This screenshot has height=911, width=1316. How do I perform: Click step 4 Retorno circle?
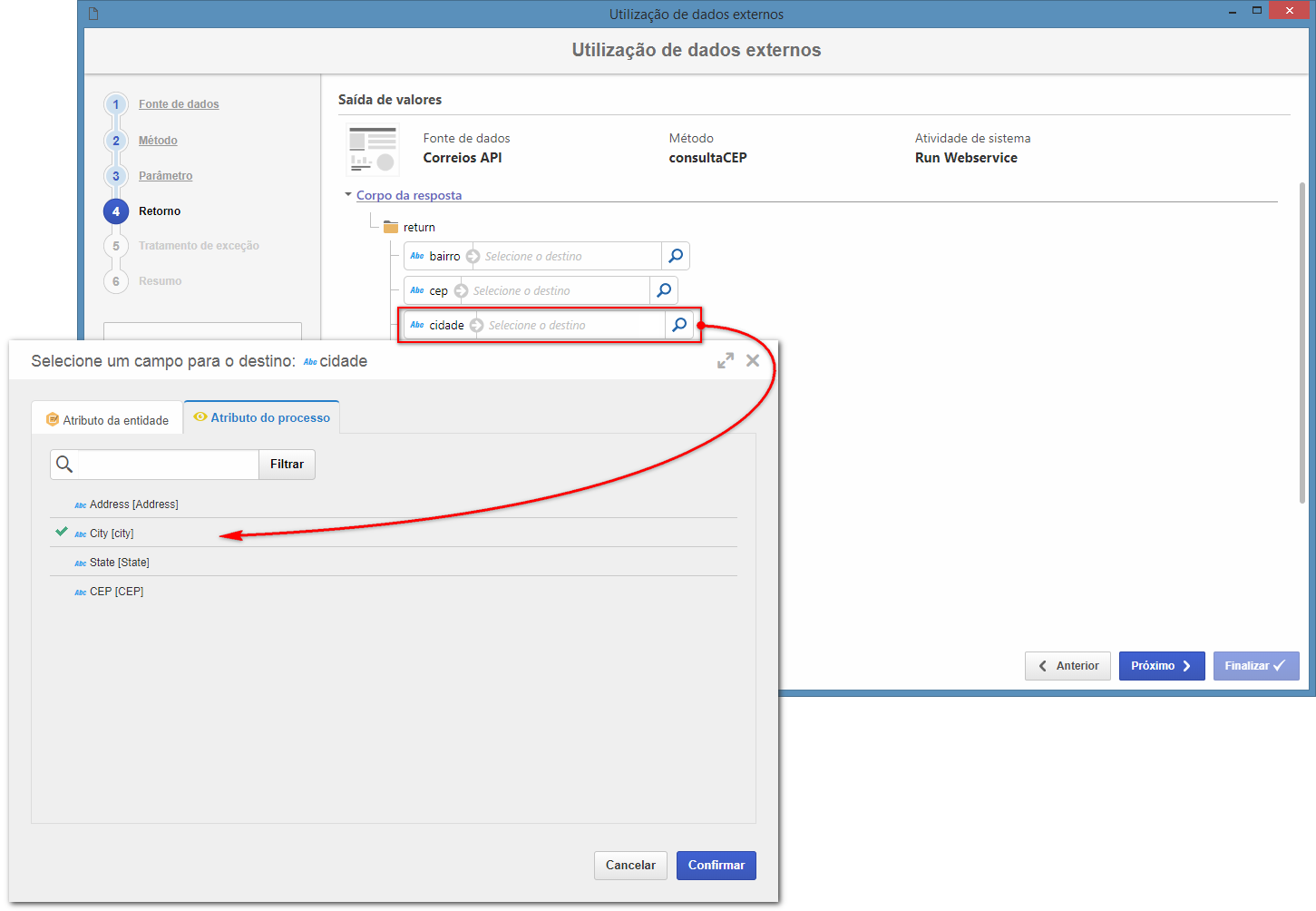click(x=116, y=211)
